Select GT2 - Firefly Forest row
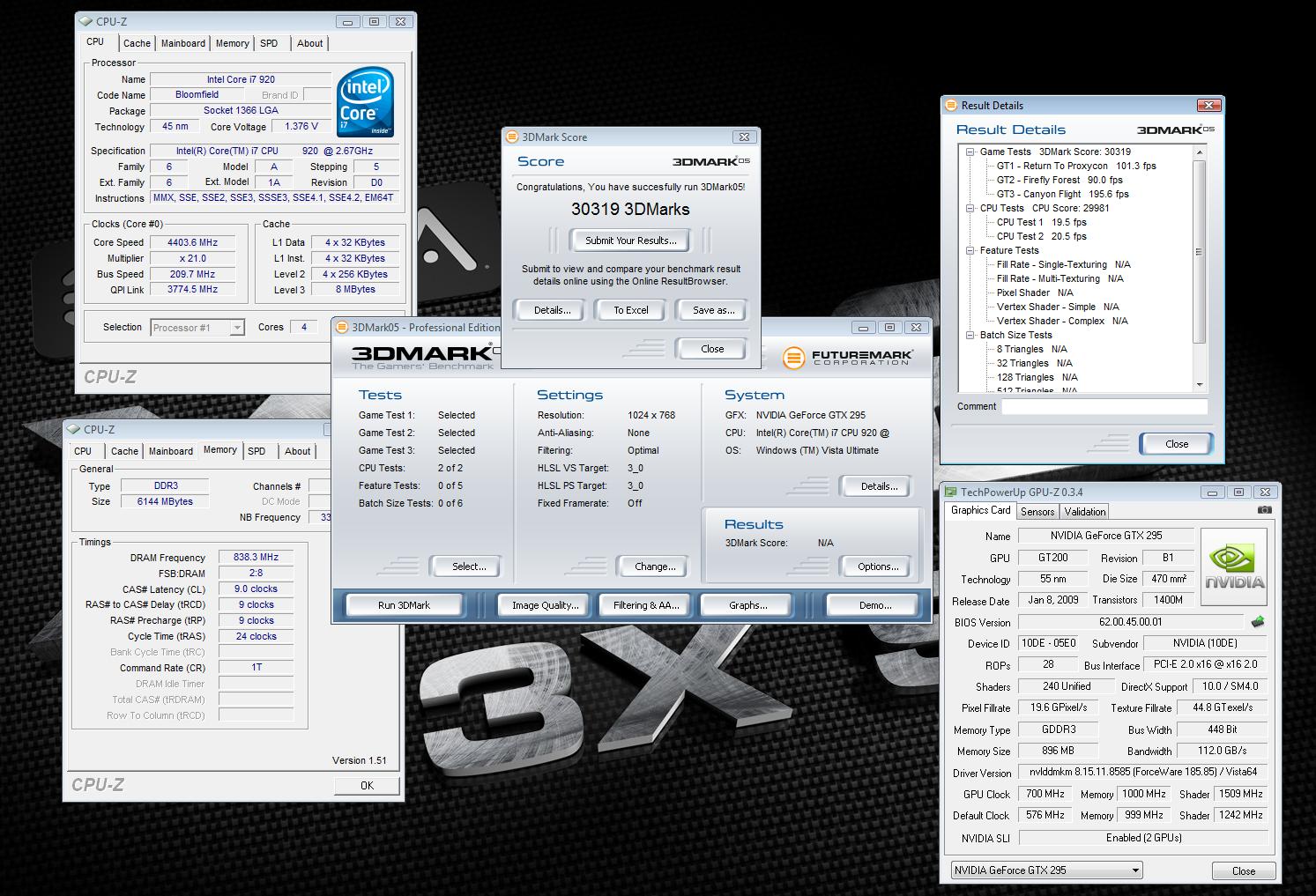Image resolution: width=1316 pixels, height=896 pixels. [x=1059, y=180]
